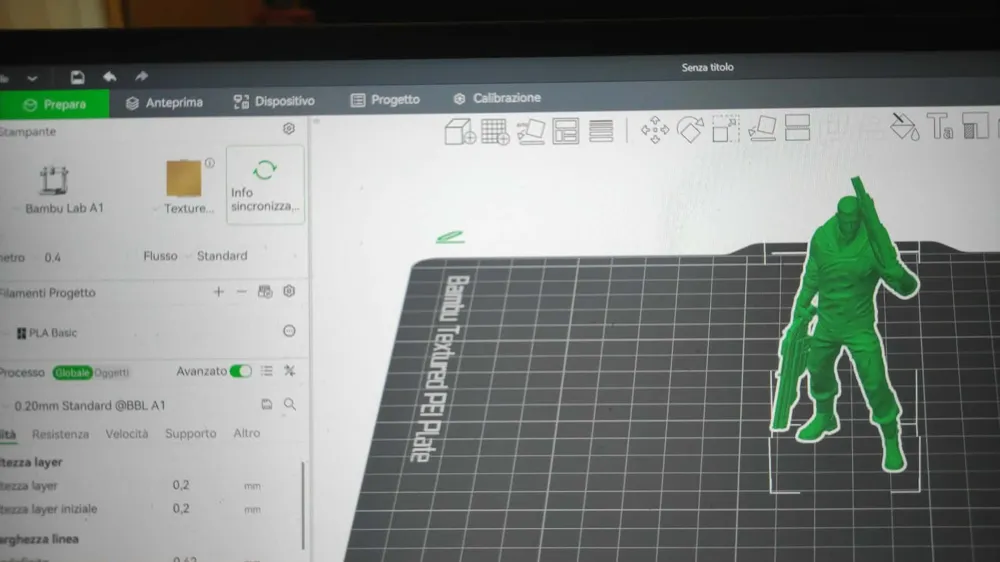Select the Lay on face tool
Viewport: 1000px width, 562px height.
(x=761, y=128)
